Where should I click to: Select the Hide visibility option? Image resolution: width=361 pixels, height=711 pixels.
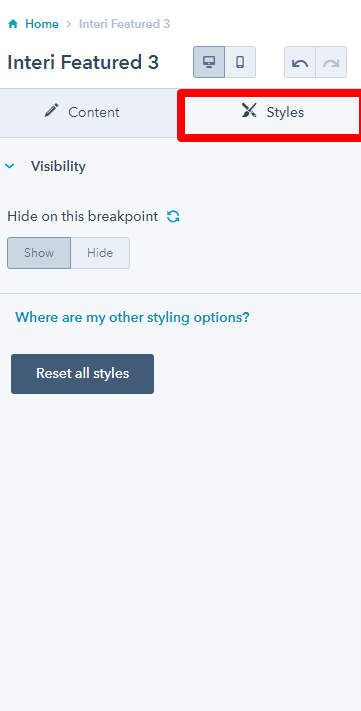[x=100, y=253]
